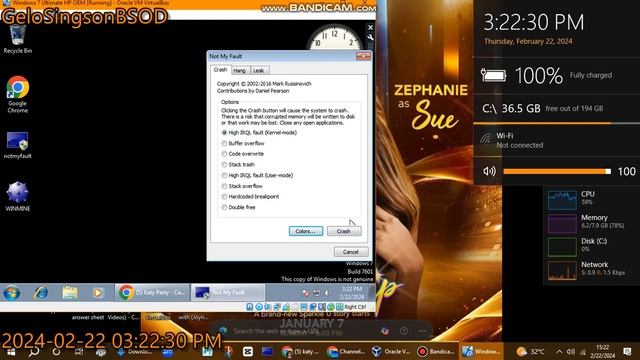Image resolution: width=640 pixels, height=360 pixels.
Task: Switch to the Channel Edge taskbar item
Action: click(x=346, y=352)
